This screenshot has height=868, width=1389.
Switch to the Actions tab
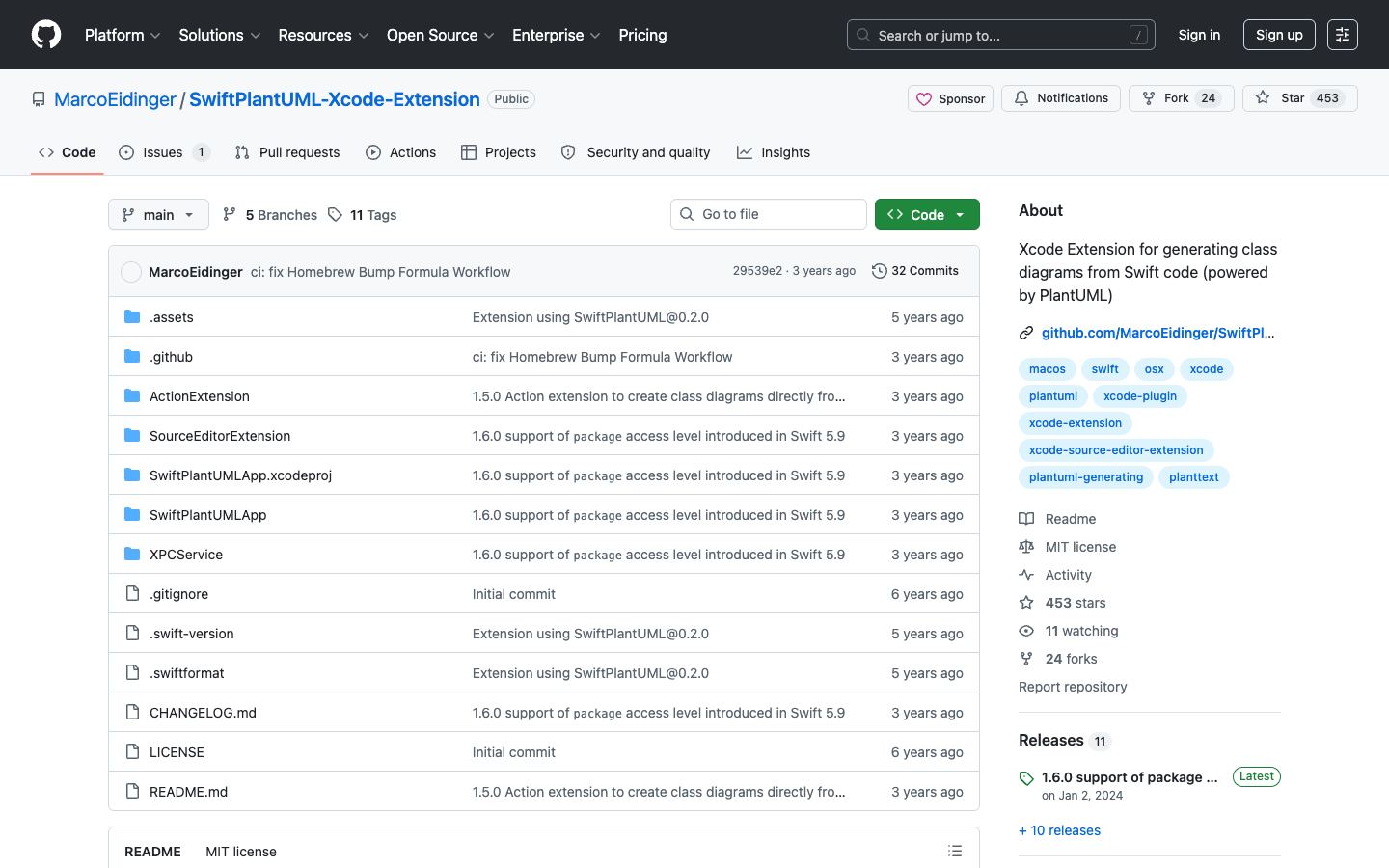[x=401, y=152]
